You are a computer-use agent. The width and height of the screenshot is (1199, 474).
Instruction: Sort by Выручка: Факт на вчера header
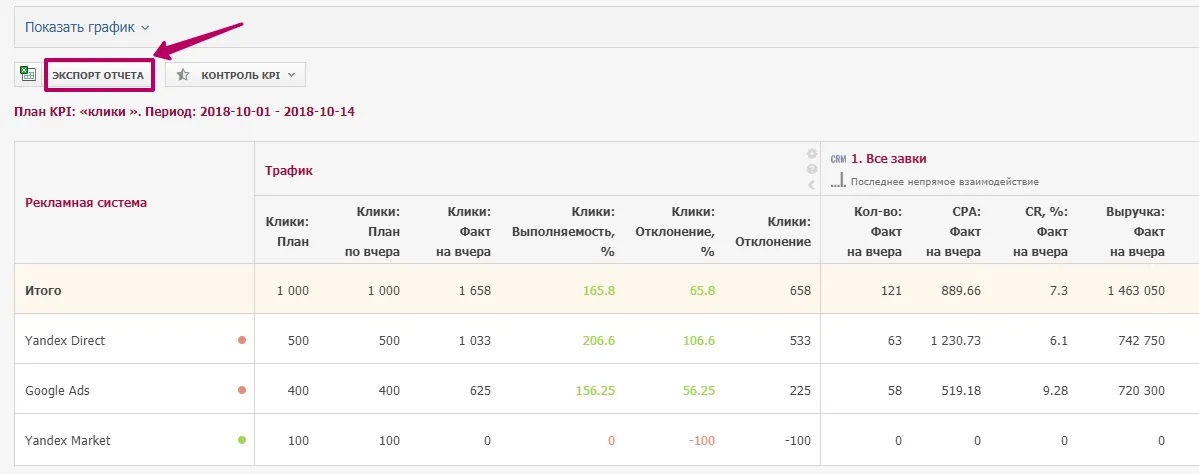click(1136, 232)
